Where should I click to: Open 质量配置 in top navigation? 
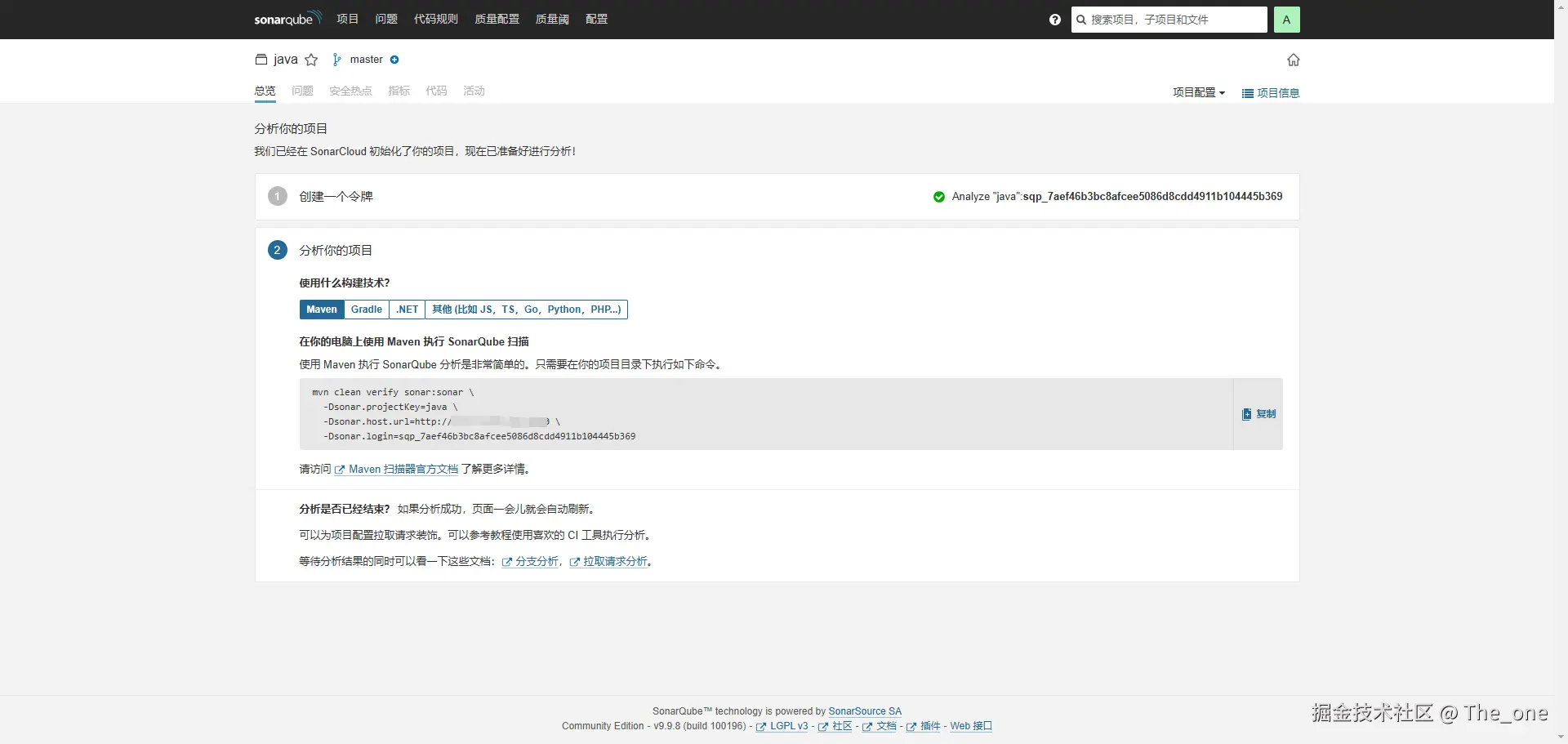coord(497,19)
